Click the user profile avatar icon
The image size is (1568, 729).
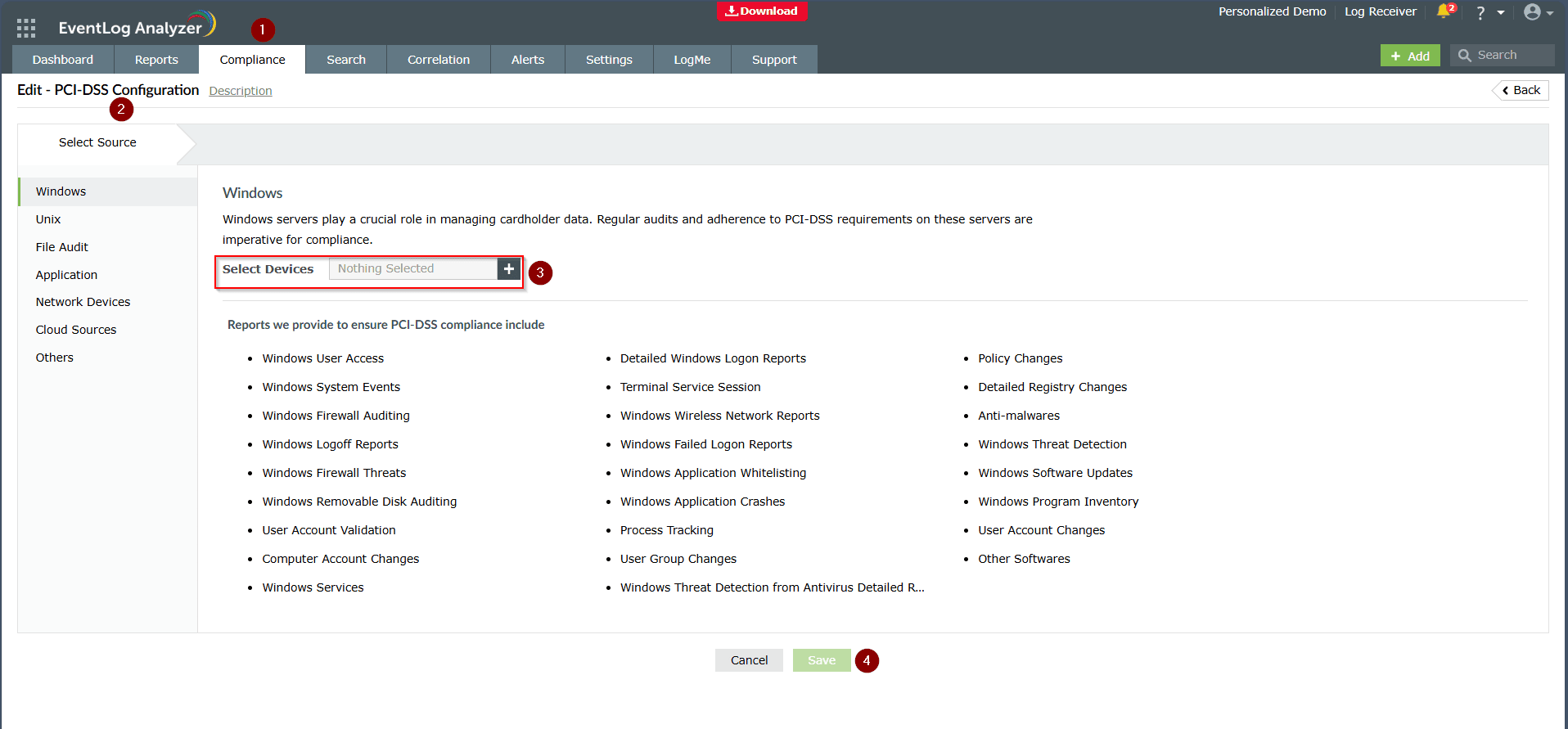click(x=1532, y=12)
